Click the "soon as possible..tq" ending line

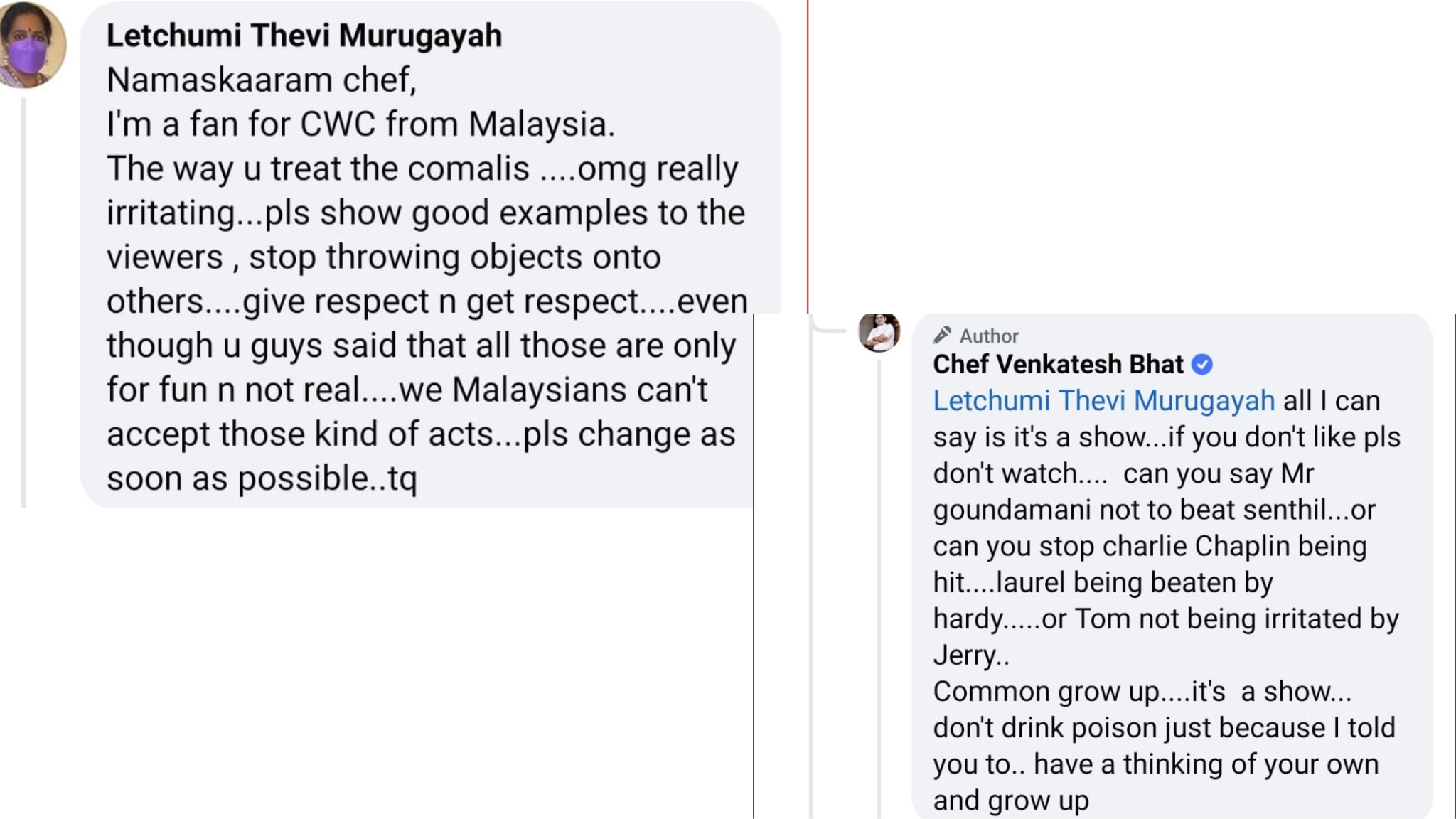click(262, 478)
